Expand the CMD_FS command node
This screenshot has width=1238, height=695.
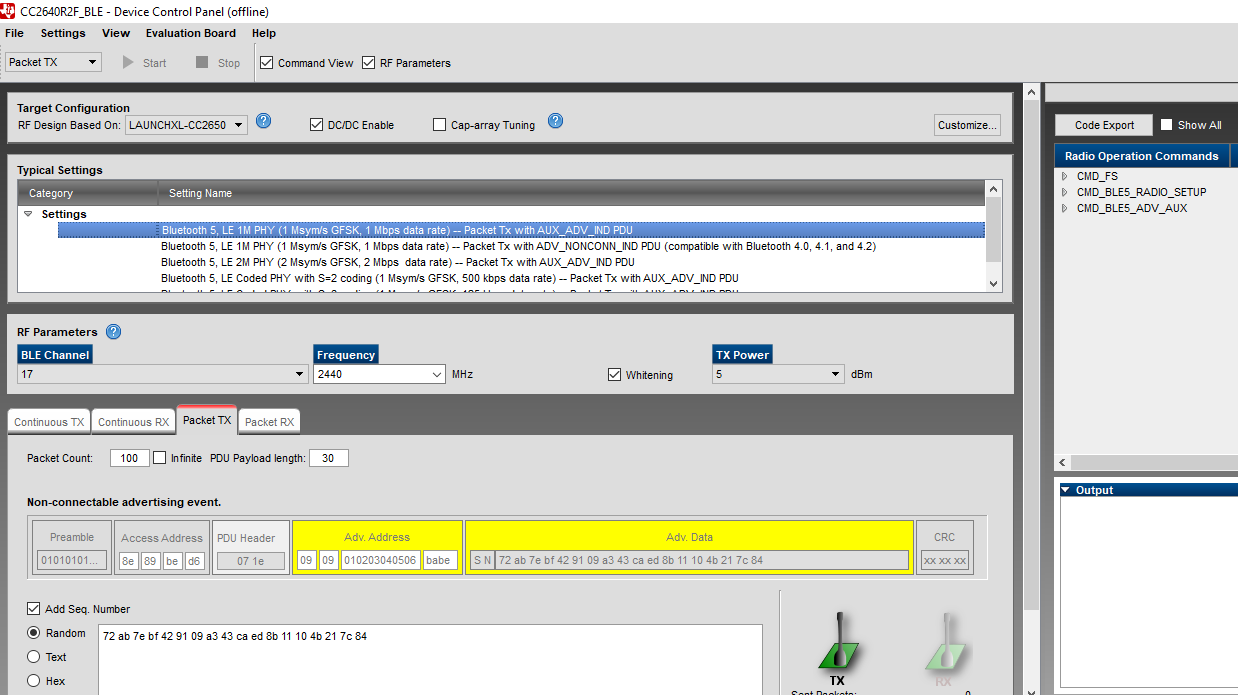click(x=1065, y=176)
